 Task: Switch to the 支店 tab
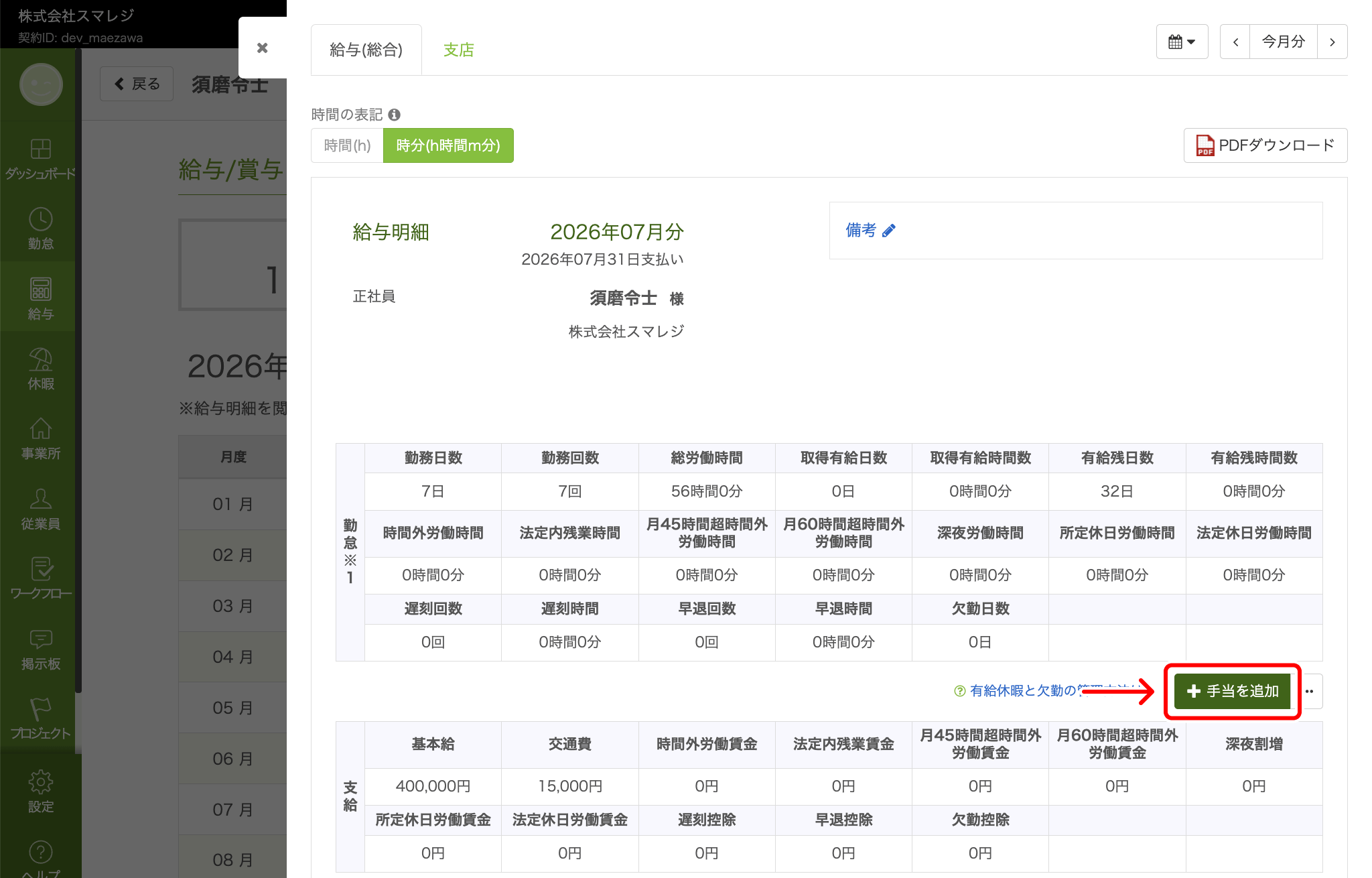[x=459, y=50]
